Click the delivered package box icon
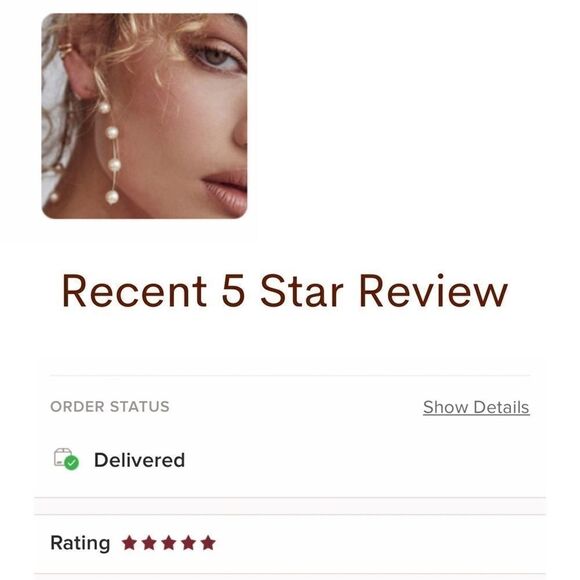This screenshot has height=580, width=580. [63, 457]
